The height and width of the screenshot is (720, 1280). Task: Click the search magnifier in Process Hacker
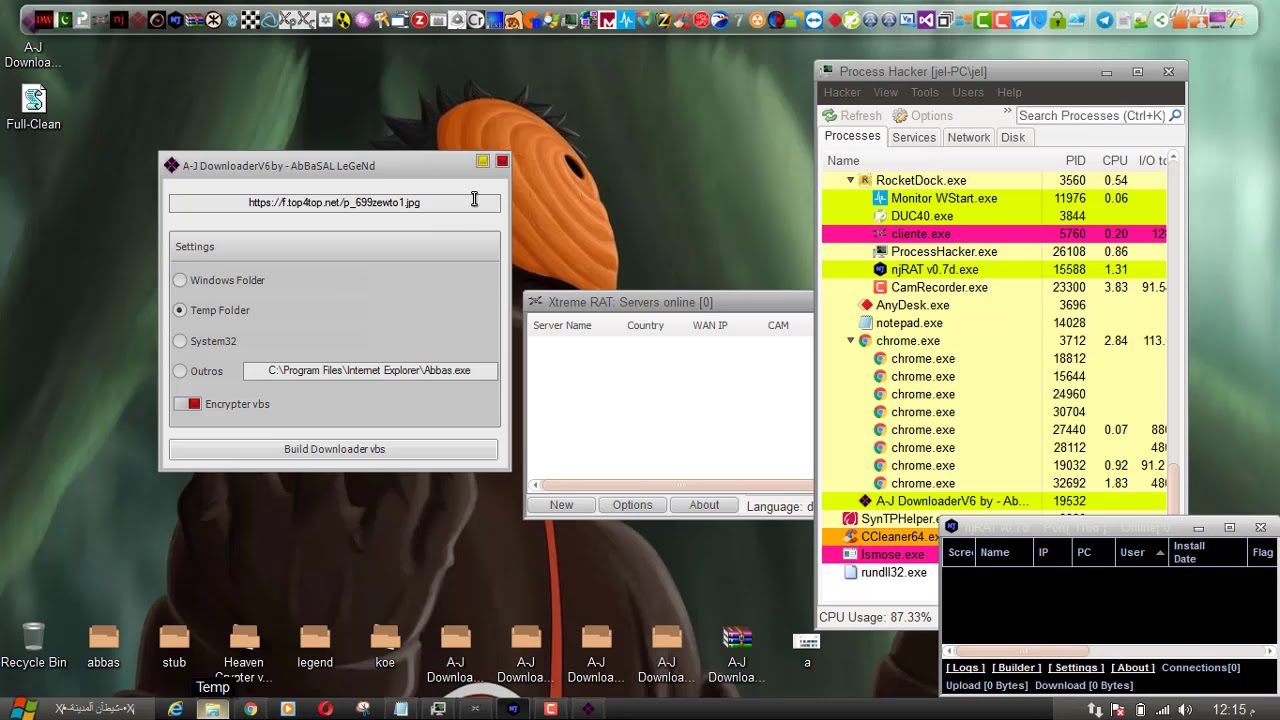click(1175, 116)
